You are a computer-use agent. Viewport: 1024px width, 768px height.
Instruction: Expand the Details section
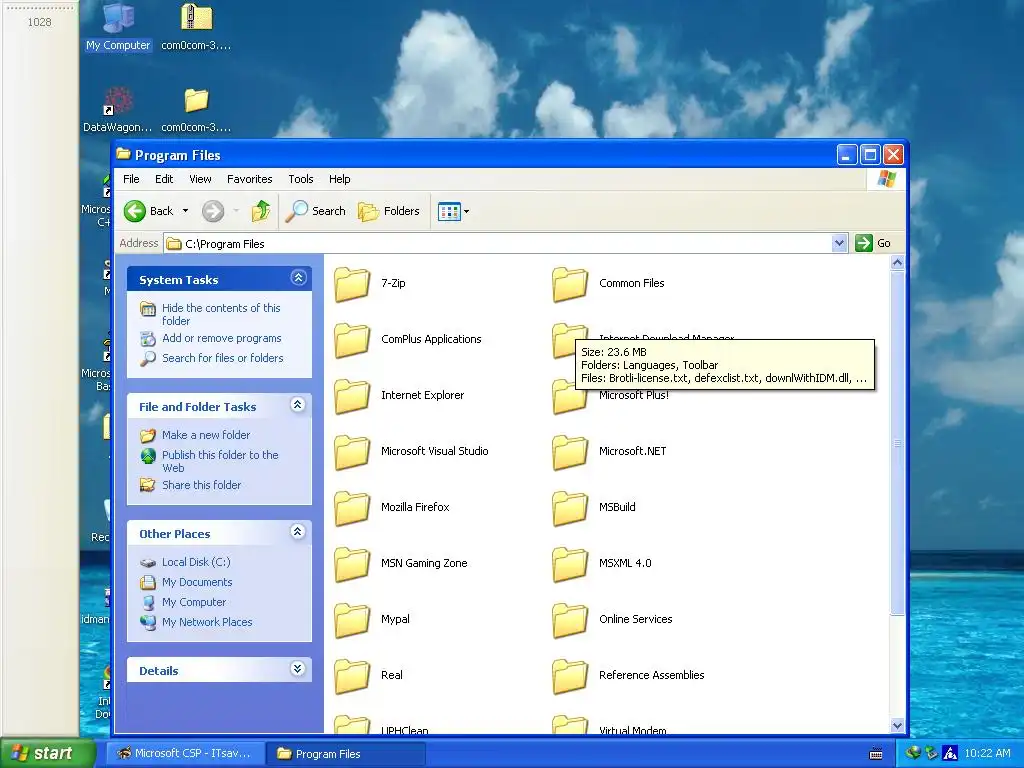point(298,669)
